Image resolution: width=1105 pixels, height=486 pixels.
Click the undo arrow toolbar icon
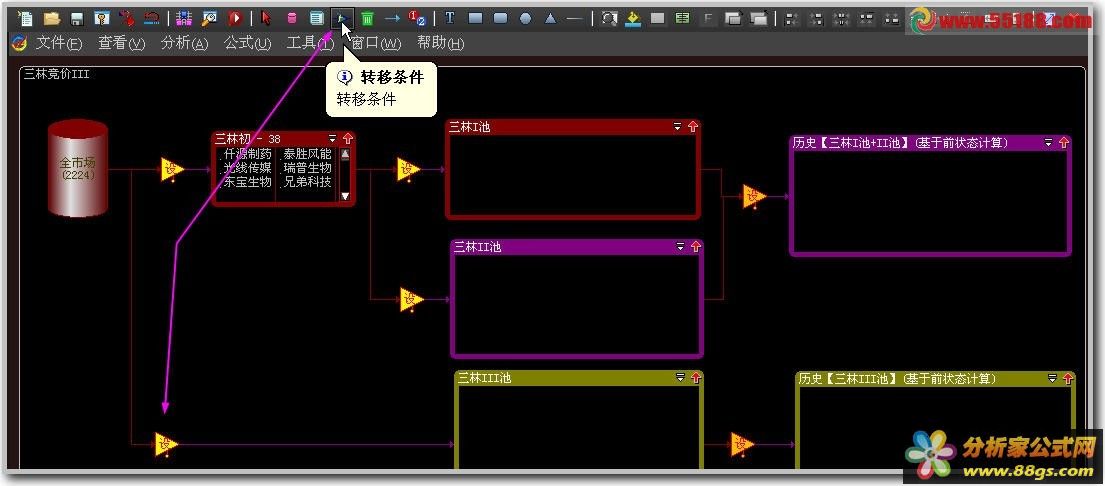pyautogui.click(x=151, y=18)
